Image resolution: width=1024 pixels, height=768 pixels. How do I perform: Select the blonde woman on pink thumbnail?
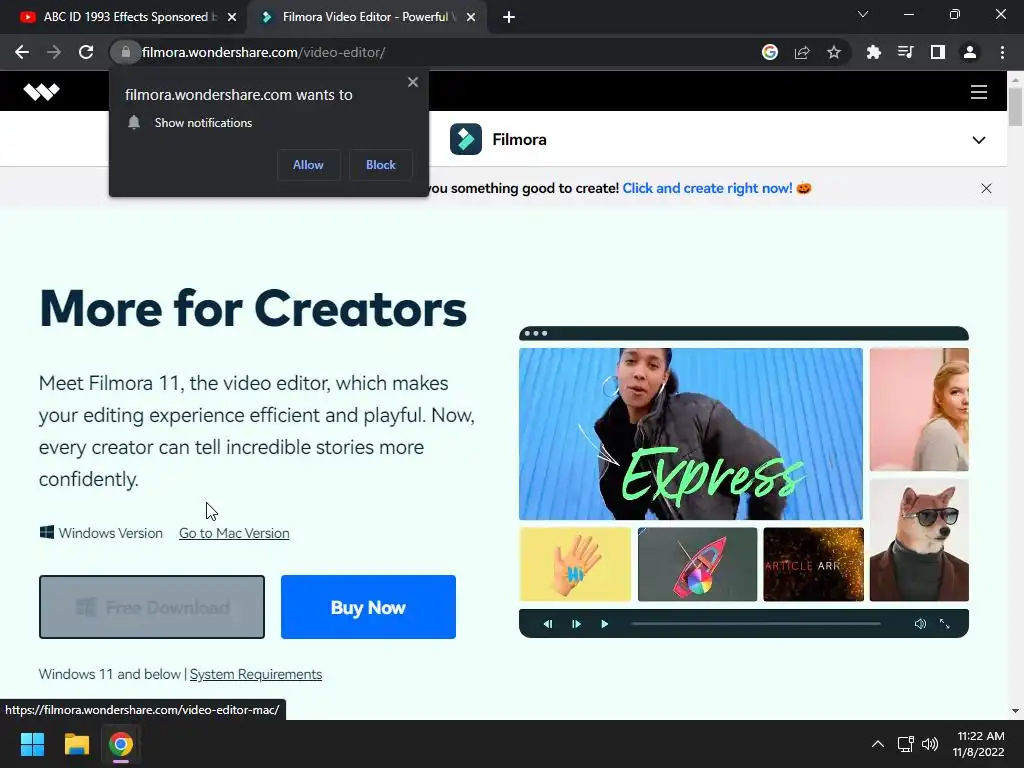pyautogui.click(x=919, y=409)
